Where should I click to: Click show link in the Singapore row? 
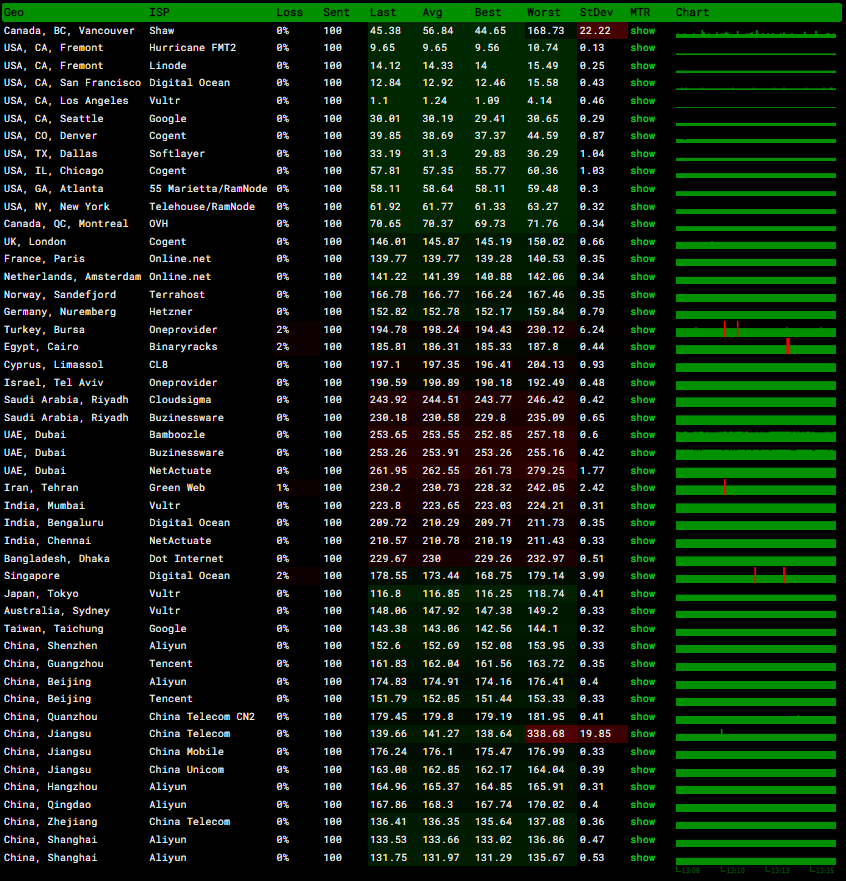coord(642,576)
